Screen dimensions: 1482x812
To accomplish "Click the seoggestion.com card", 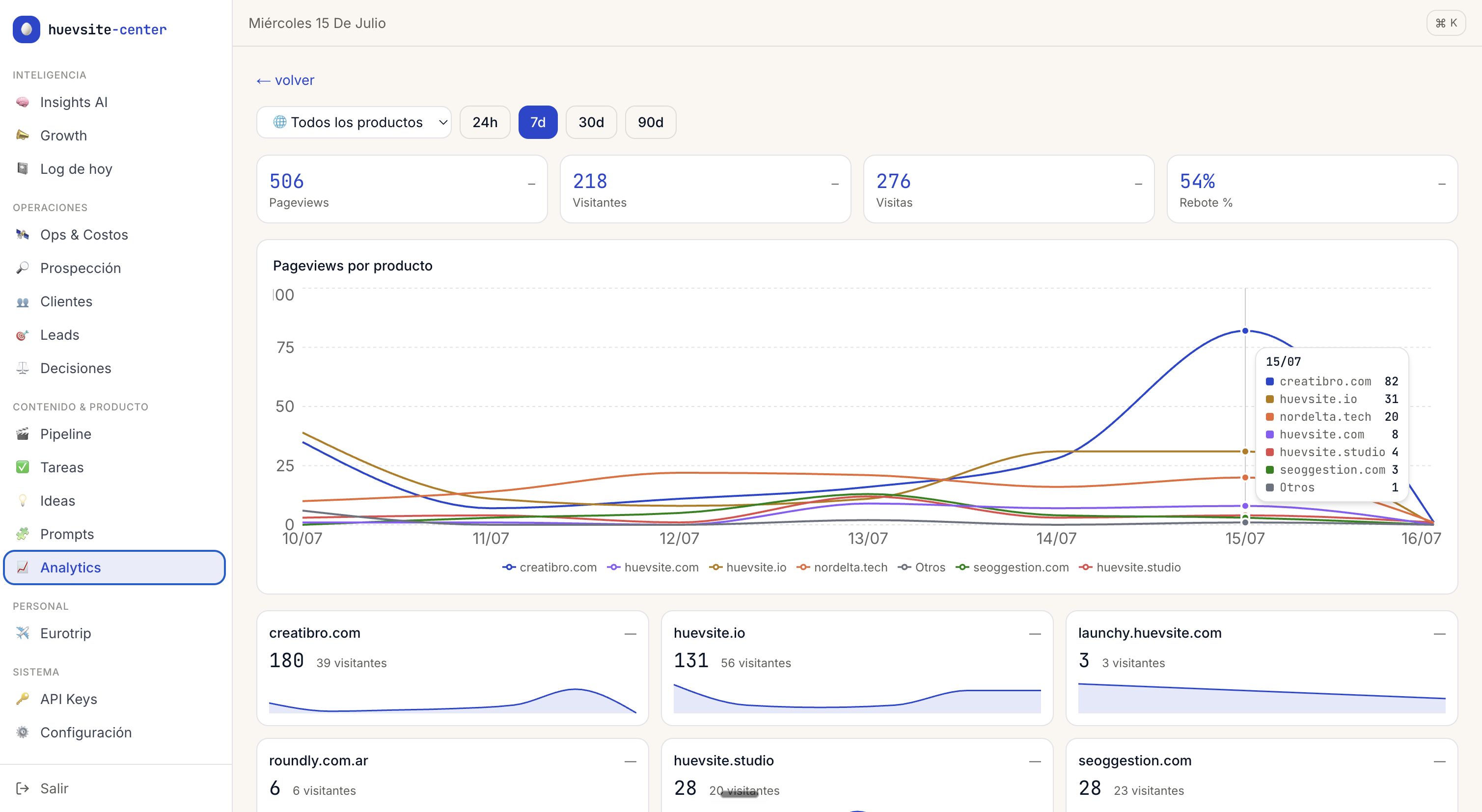I will click(1262, 775).
